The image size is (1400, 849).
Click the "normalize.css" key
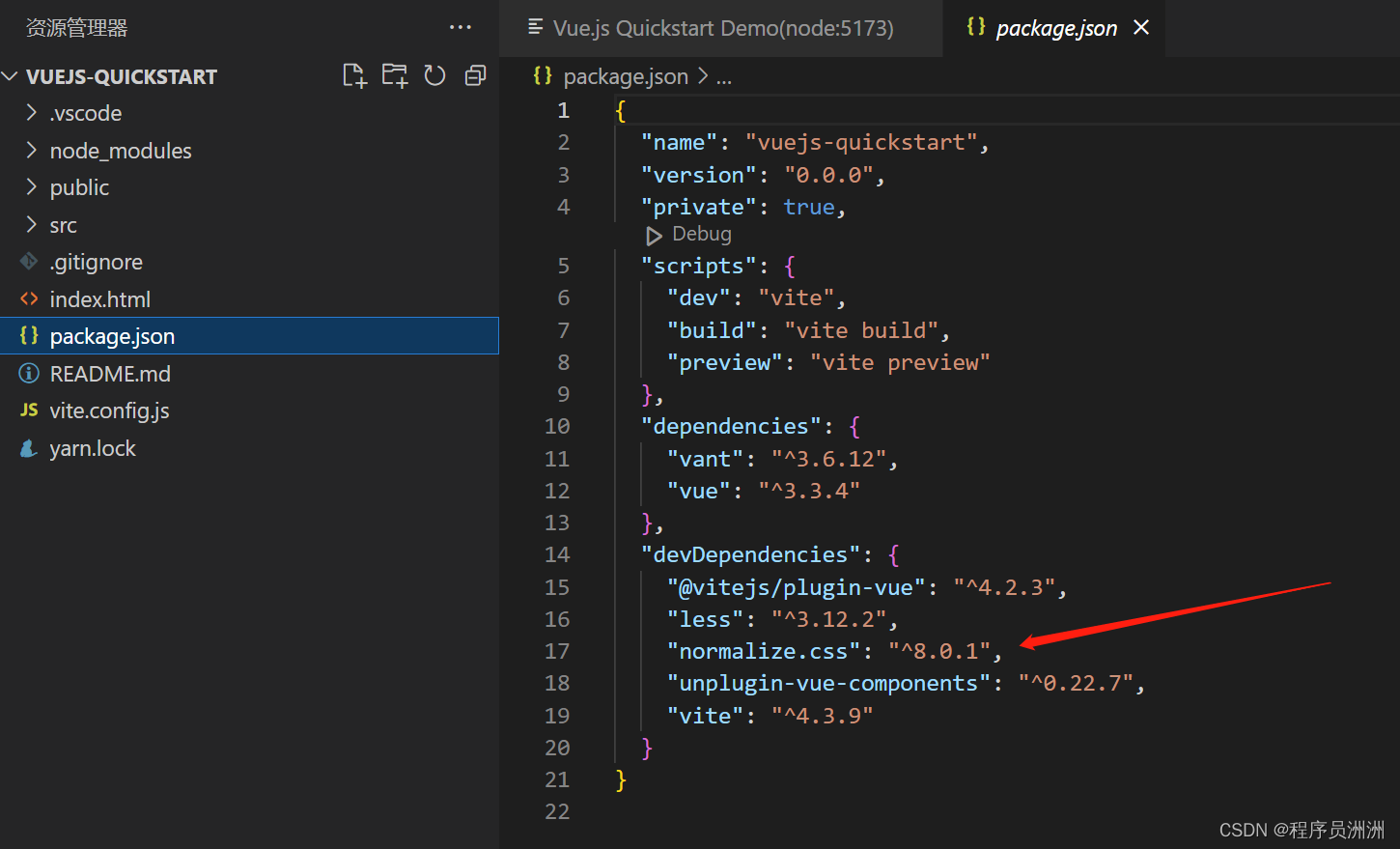tap(764, 651)
